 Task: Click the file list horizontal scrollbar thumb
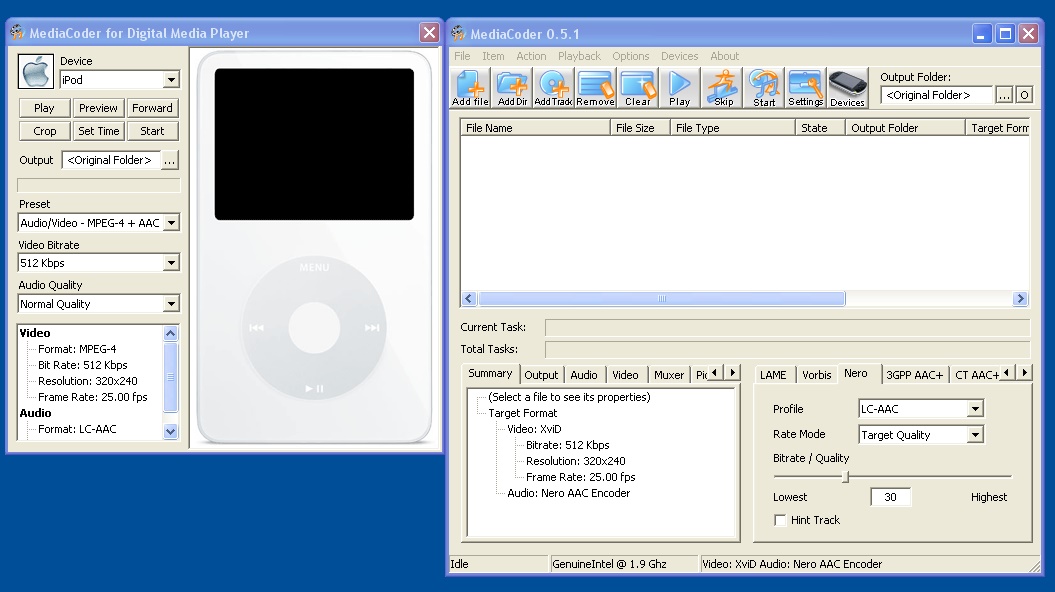(x=662, y=299)
